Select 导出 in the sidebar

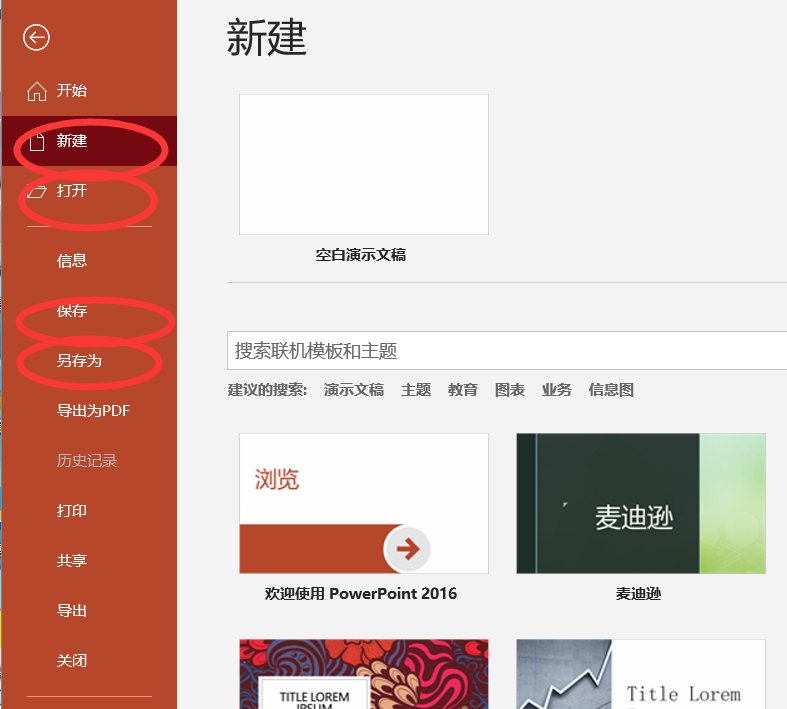(89, 611)
